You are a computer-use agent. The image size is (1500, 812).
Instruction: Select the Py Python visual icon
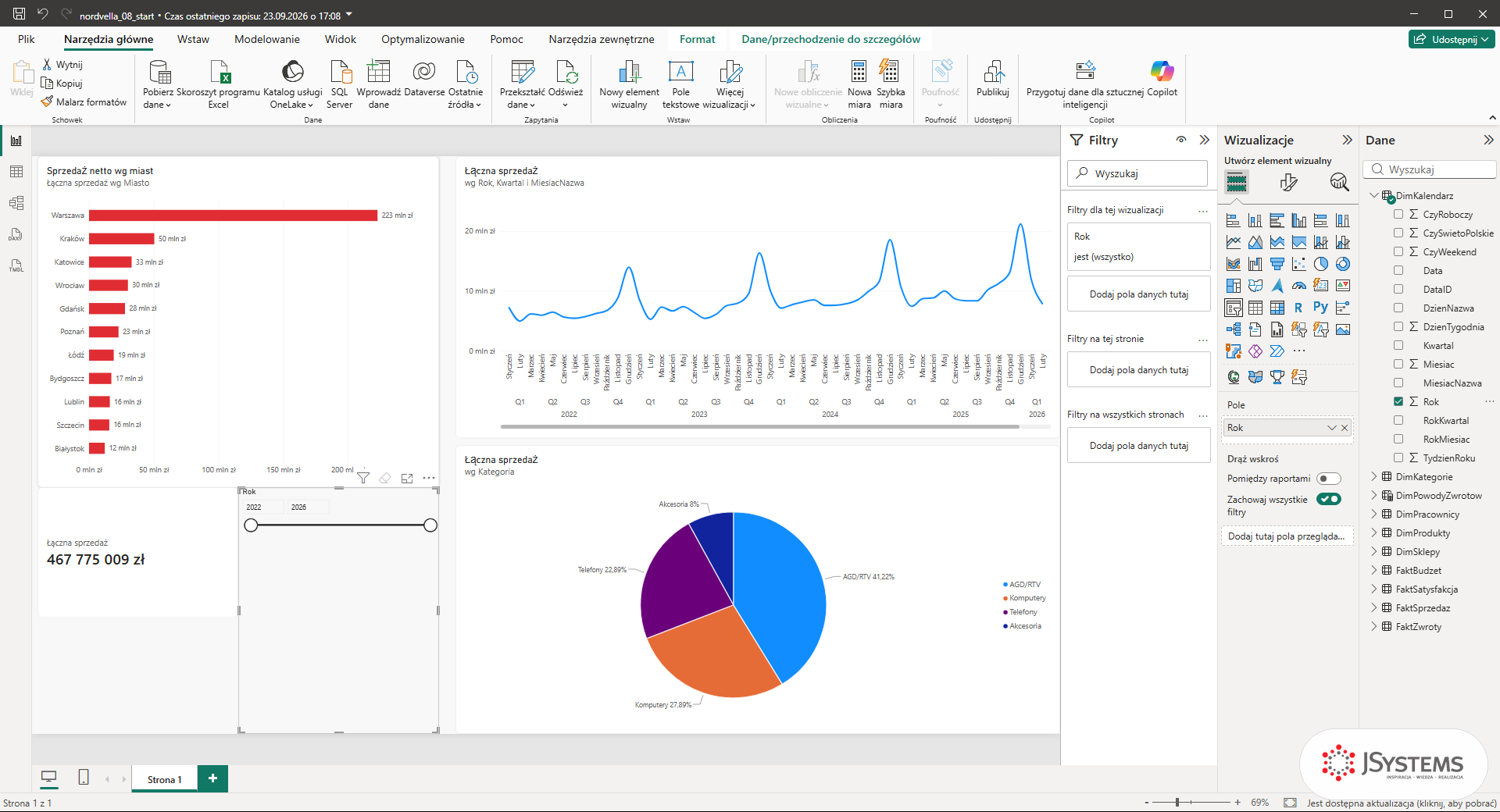[1320, 308]
